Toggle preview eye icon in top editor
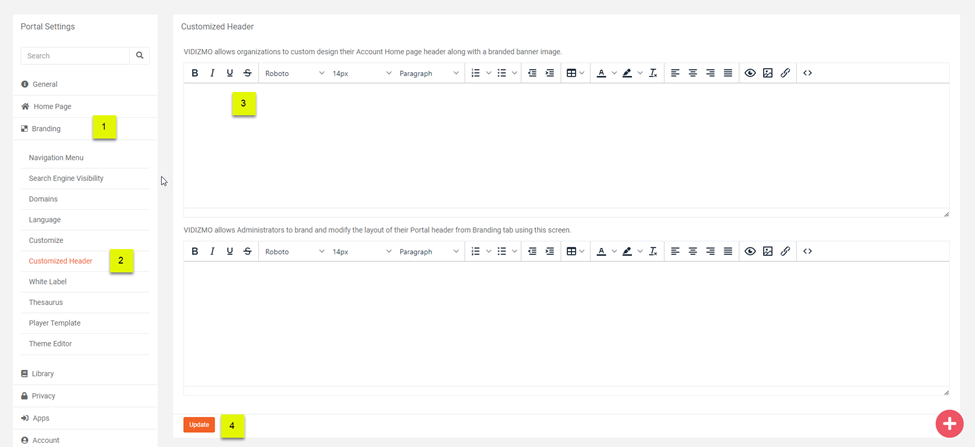Viewport: 975px width, 447px height. click(750, 73)
